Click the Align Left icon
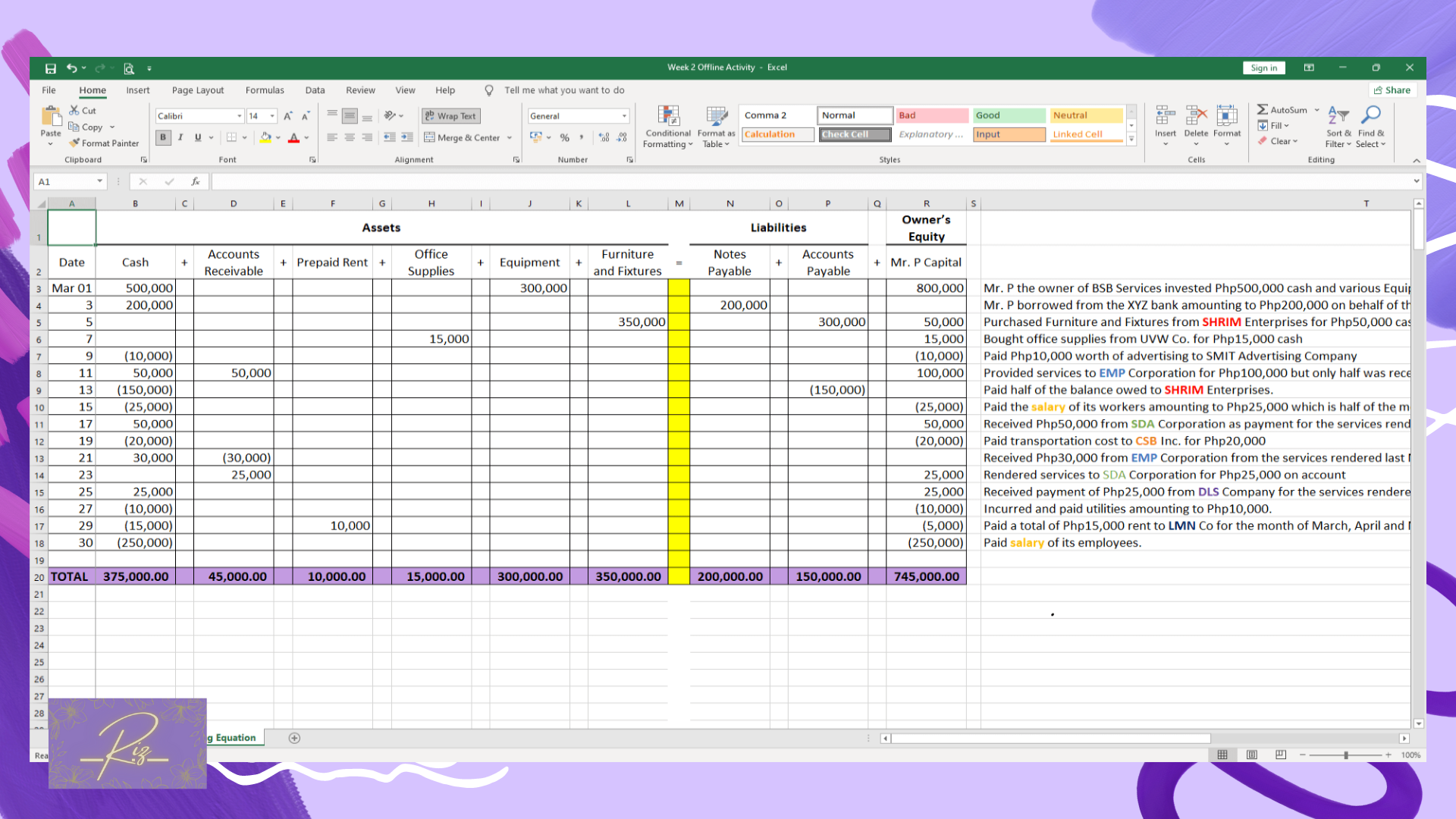Image resolution: width=1456 pixels, height=819 pixels. tap(332, 137)
